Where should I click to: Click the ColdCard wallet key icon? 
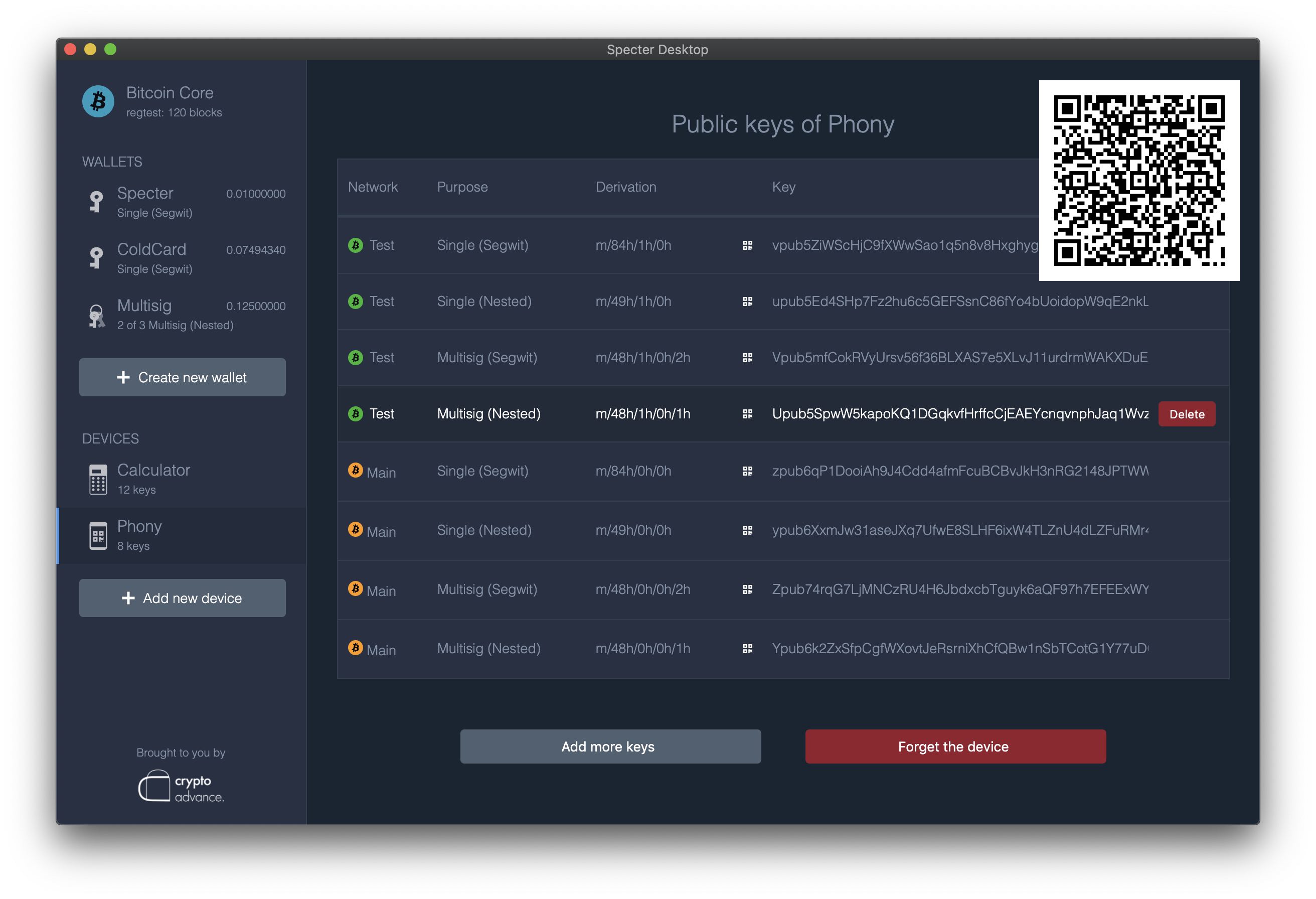pos(96,258)
